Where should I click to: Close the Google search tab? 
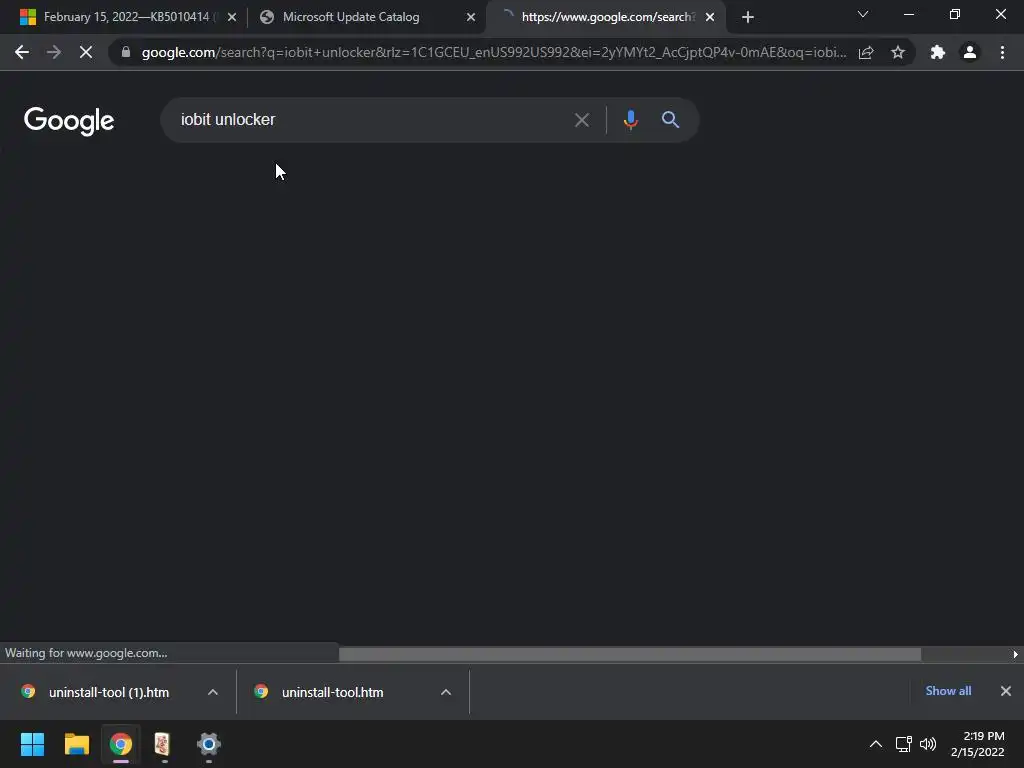coord(710,17)
